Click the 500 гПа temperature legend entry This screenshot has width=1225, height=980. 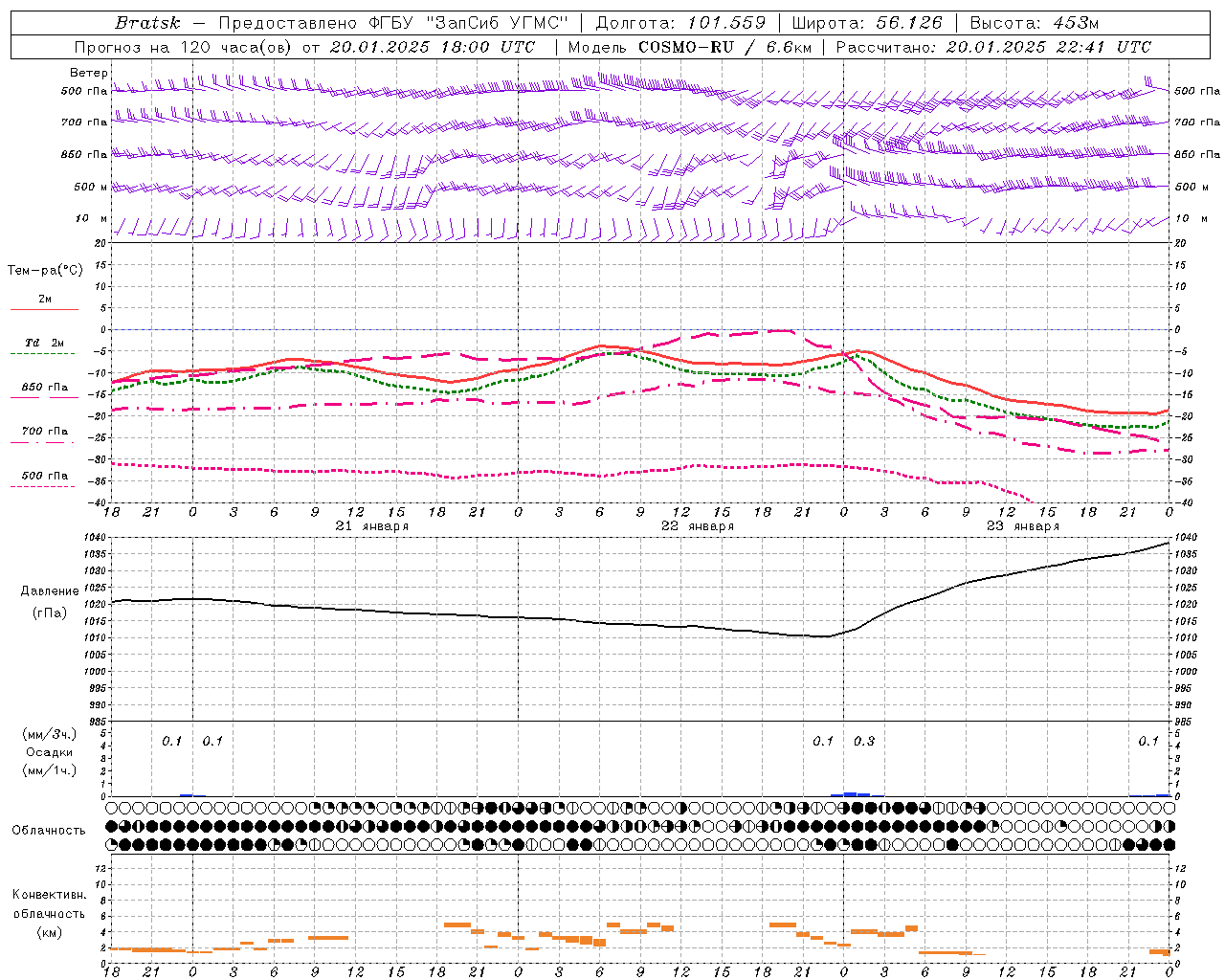[x=45, y=476]
